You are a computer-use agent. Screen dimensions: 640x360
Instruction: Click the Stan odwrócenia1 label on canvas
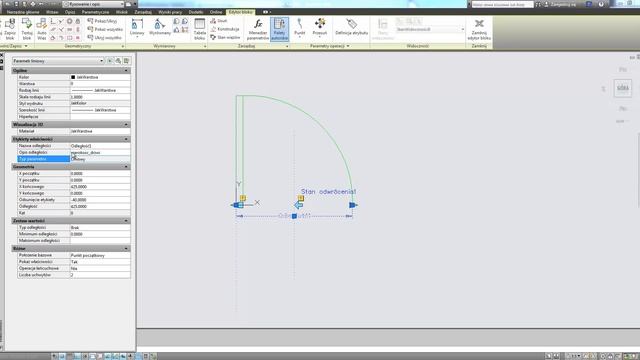click(329, 191)
